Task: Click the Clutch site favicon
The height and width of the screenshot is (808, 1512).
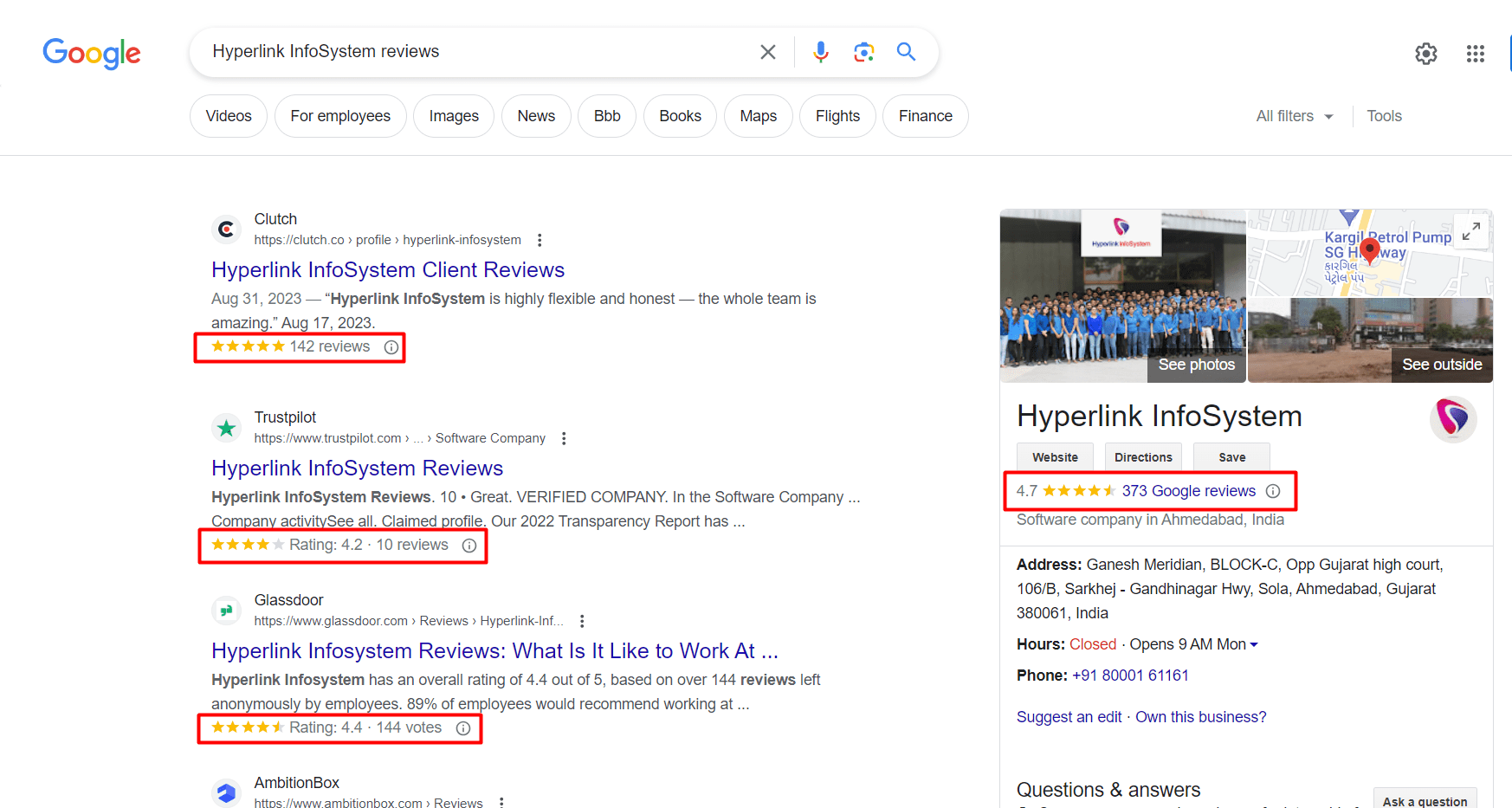Action: (226, 229)
